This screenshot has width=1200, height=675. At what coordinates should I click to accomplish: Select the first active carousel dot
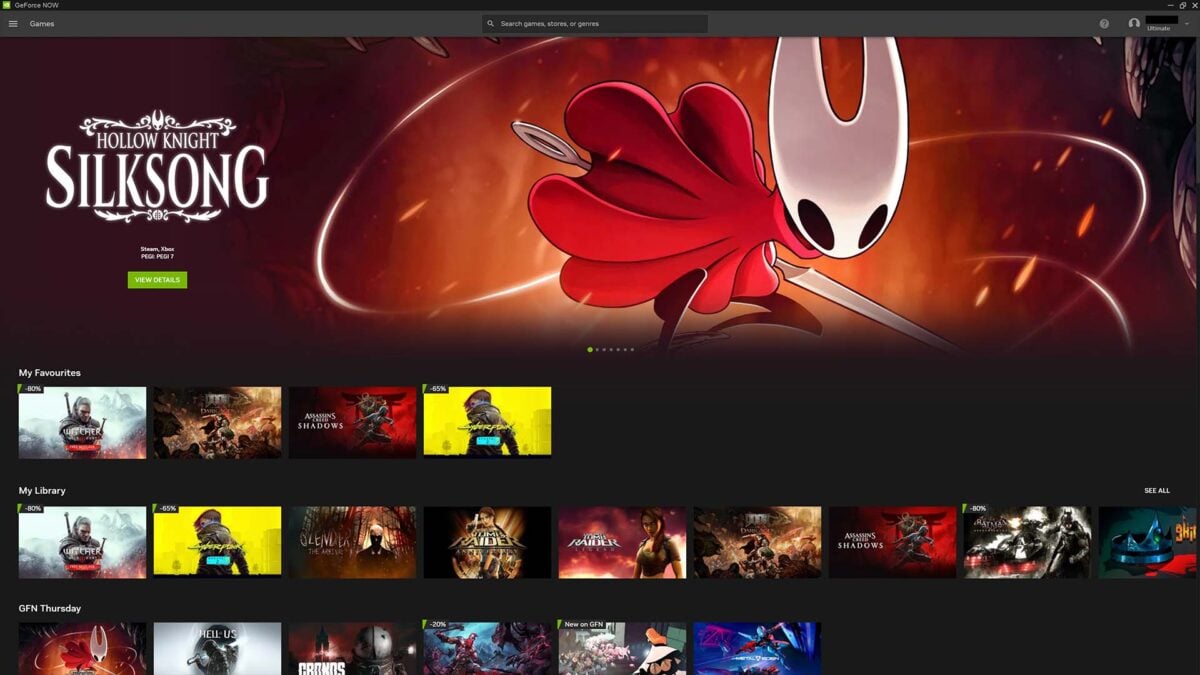(x=590, y=350)
